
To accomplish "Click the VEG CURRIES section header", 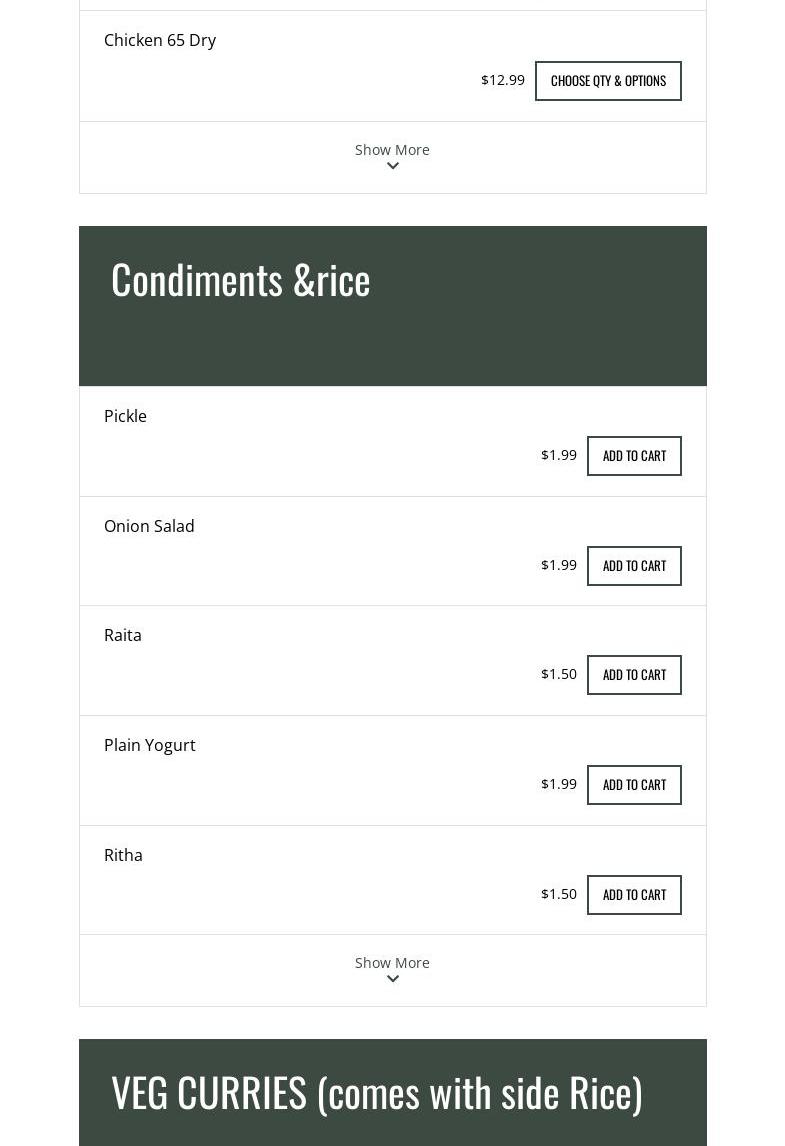I will [377, 1092].
